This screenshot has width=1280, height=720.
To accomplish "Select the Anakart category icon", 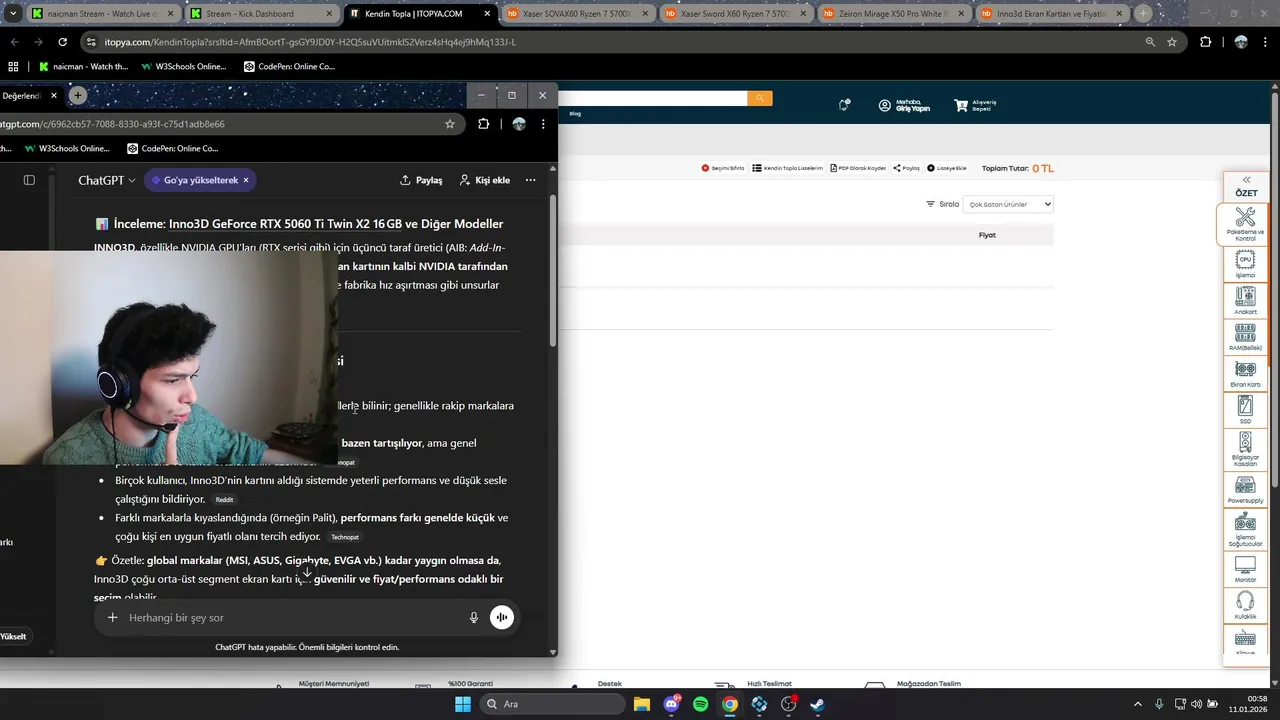I will [1245, 301].
